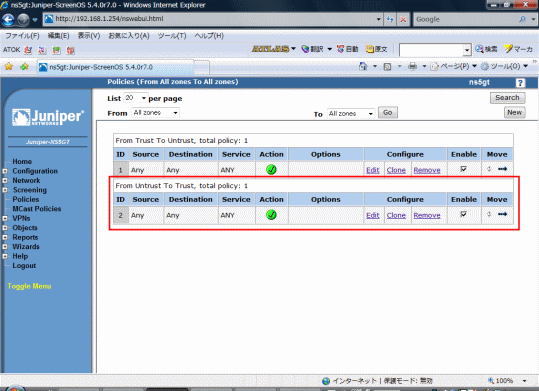Click the Refresh icon beside address bar
Screen dimensions: 539x391
390,19
